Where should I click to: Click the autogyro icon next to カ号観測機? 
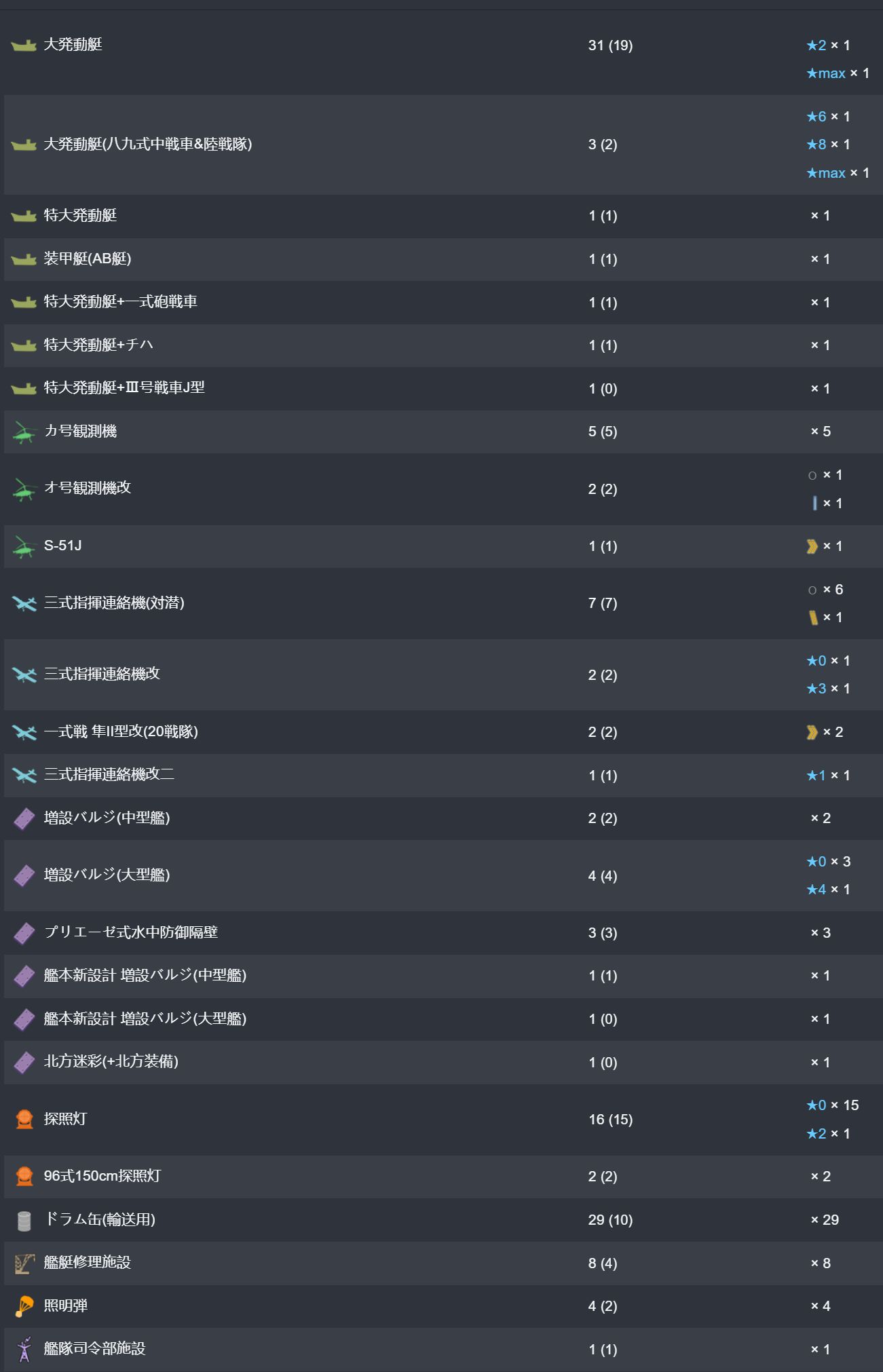click(x=24, y=432)
